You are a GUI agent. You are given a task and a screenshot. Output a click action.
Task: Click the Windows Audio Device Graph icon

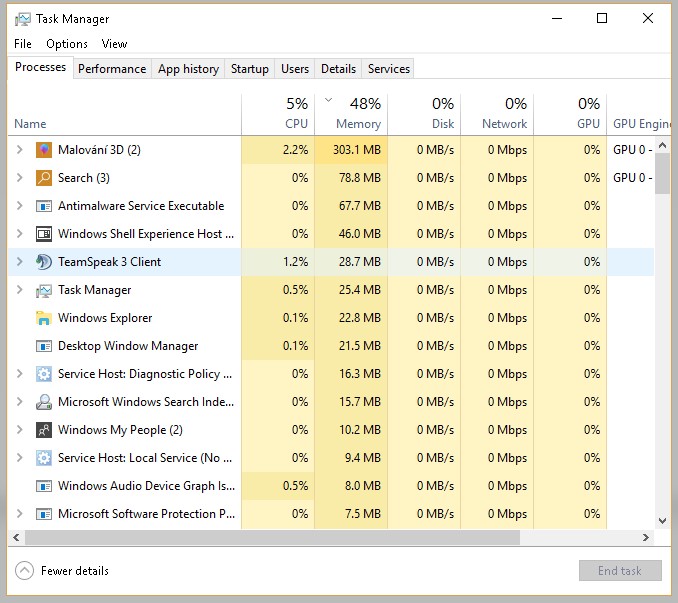point(44,486)
